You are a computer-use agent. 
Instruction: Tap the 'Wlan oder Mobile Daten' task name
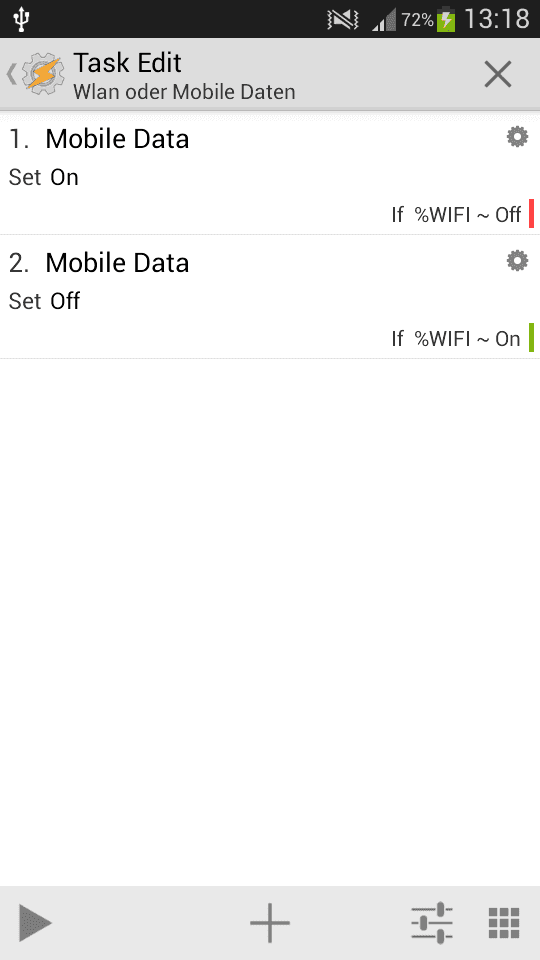tap(184, 92)
